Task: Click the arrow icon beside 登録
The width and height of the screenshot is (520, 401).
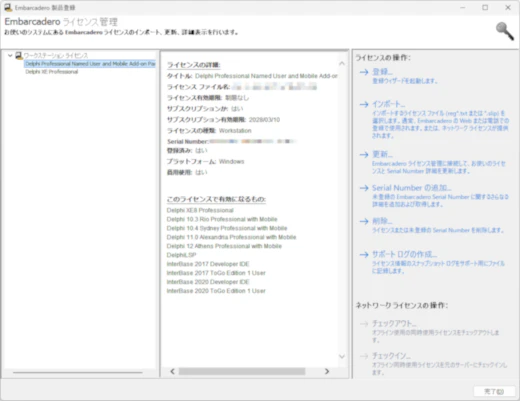Action: point(364,72)
